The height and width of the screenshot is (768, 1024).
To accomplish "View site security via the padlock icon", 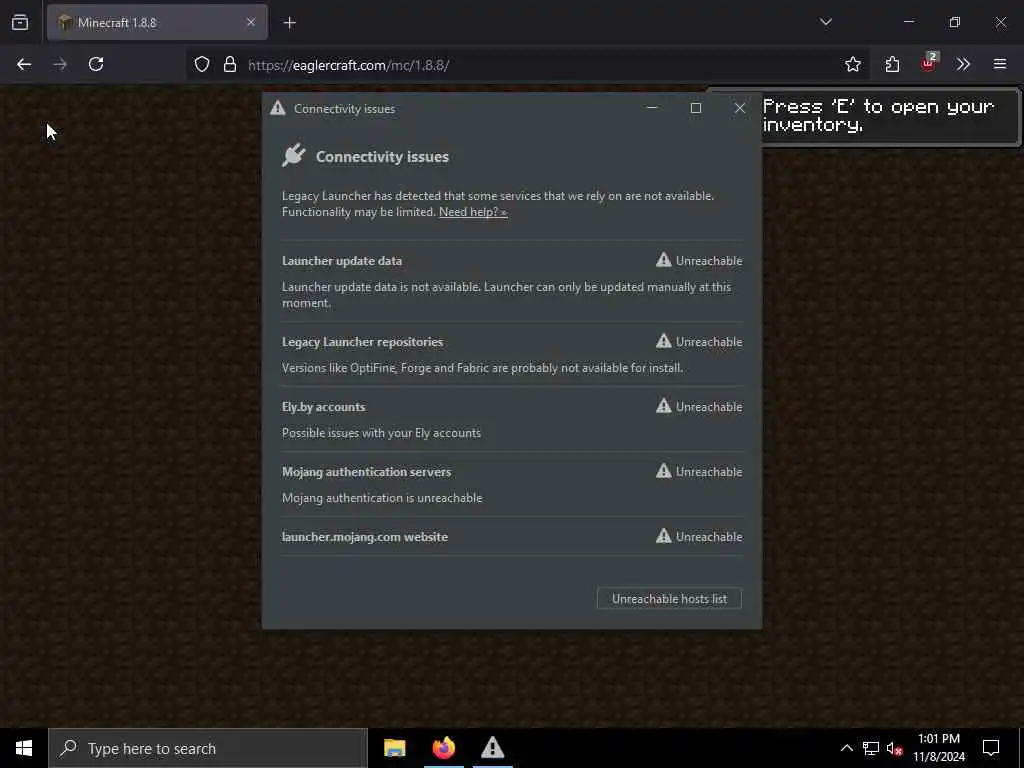I will [229, 64].
